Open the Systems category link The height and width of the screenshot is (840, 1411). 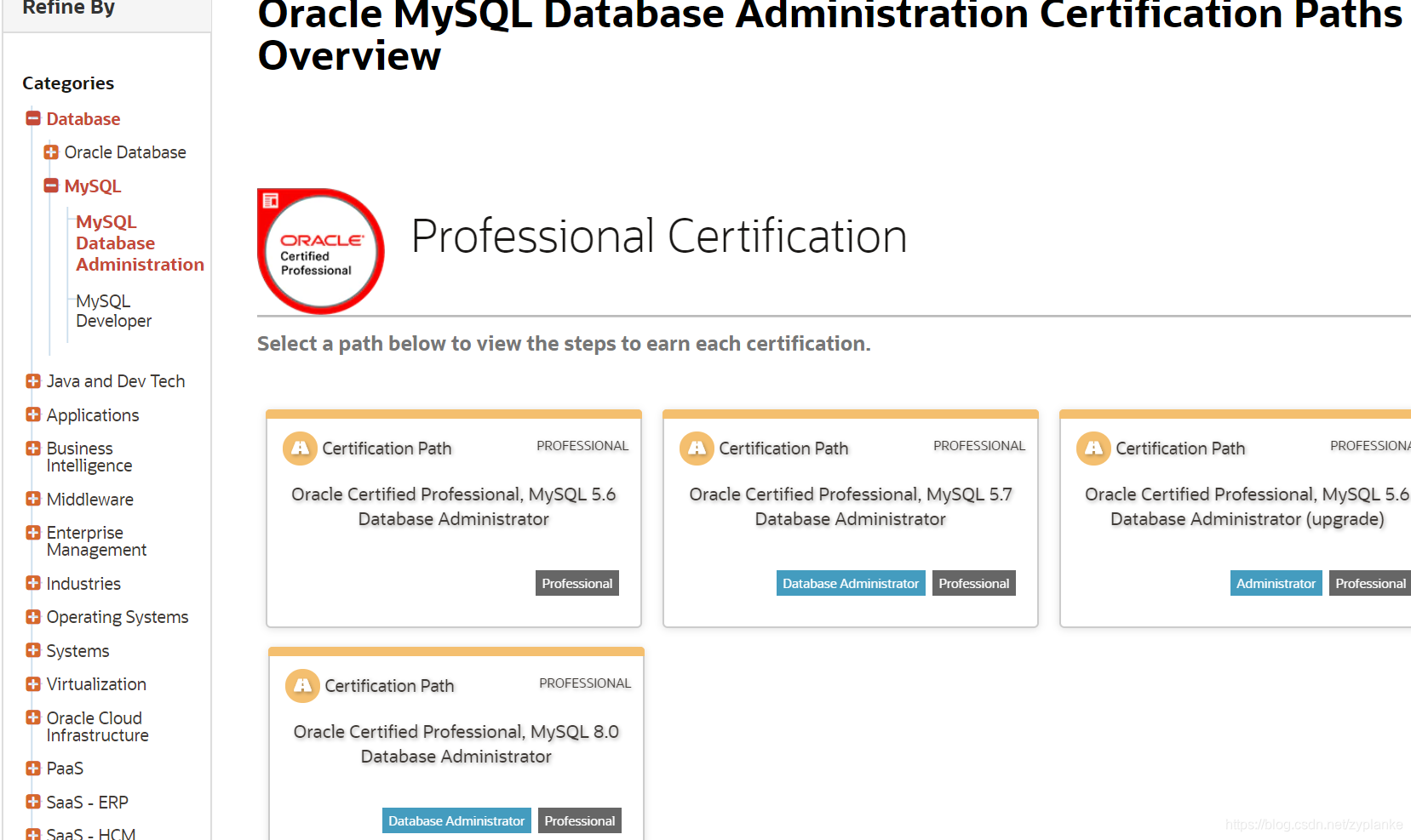[x=77, y=651]
